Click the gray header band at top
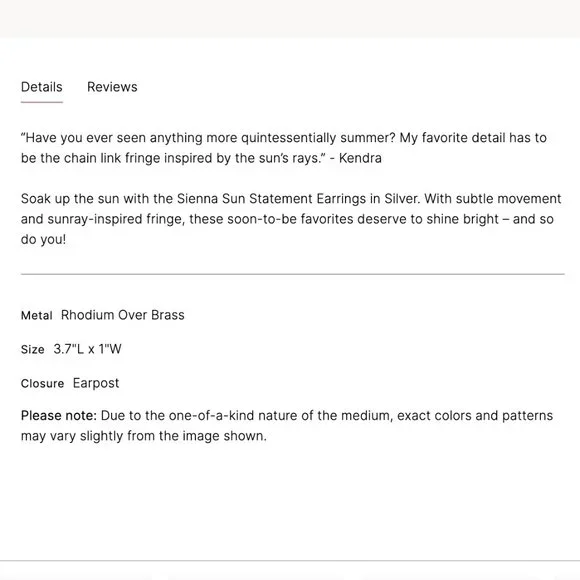Viewport: 580px width, 580px height. pos(290,18)
